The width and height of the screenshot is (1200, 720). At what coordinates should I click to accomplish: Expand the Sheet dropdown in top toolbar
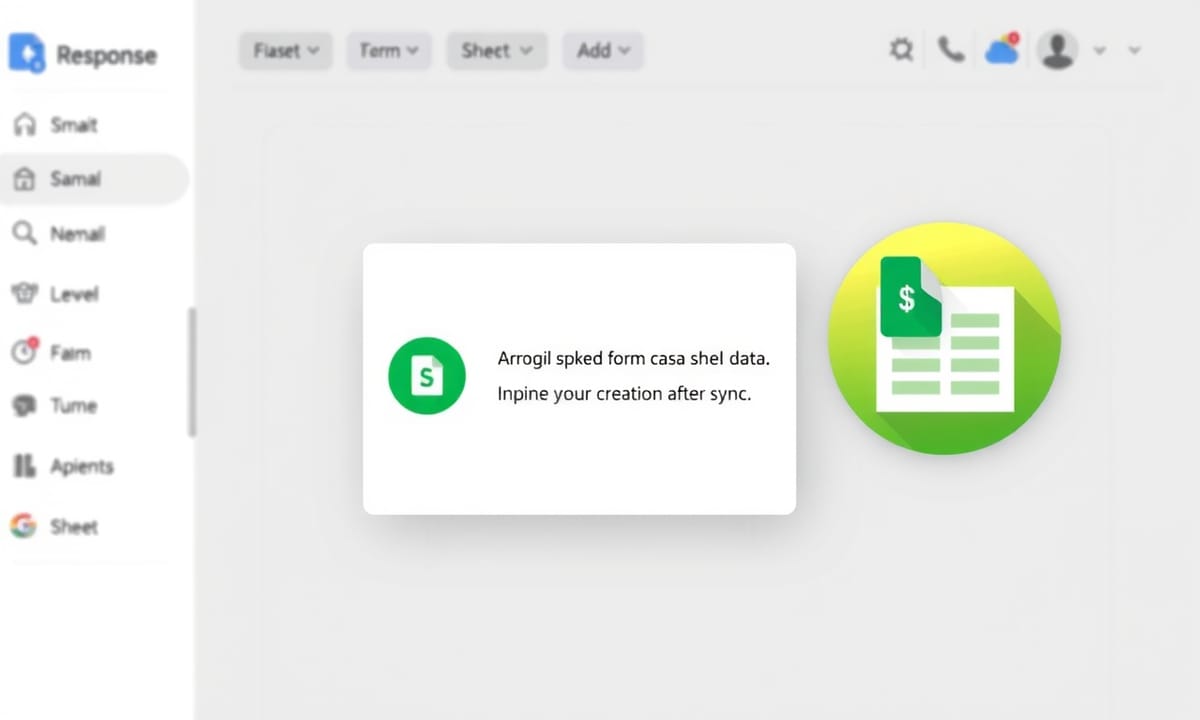[x=497, y=50]
